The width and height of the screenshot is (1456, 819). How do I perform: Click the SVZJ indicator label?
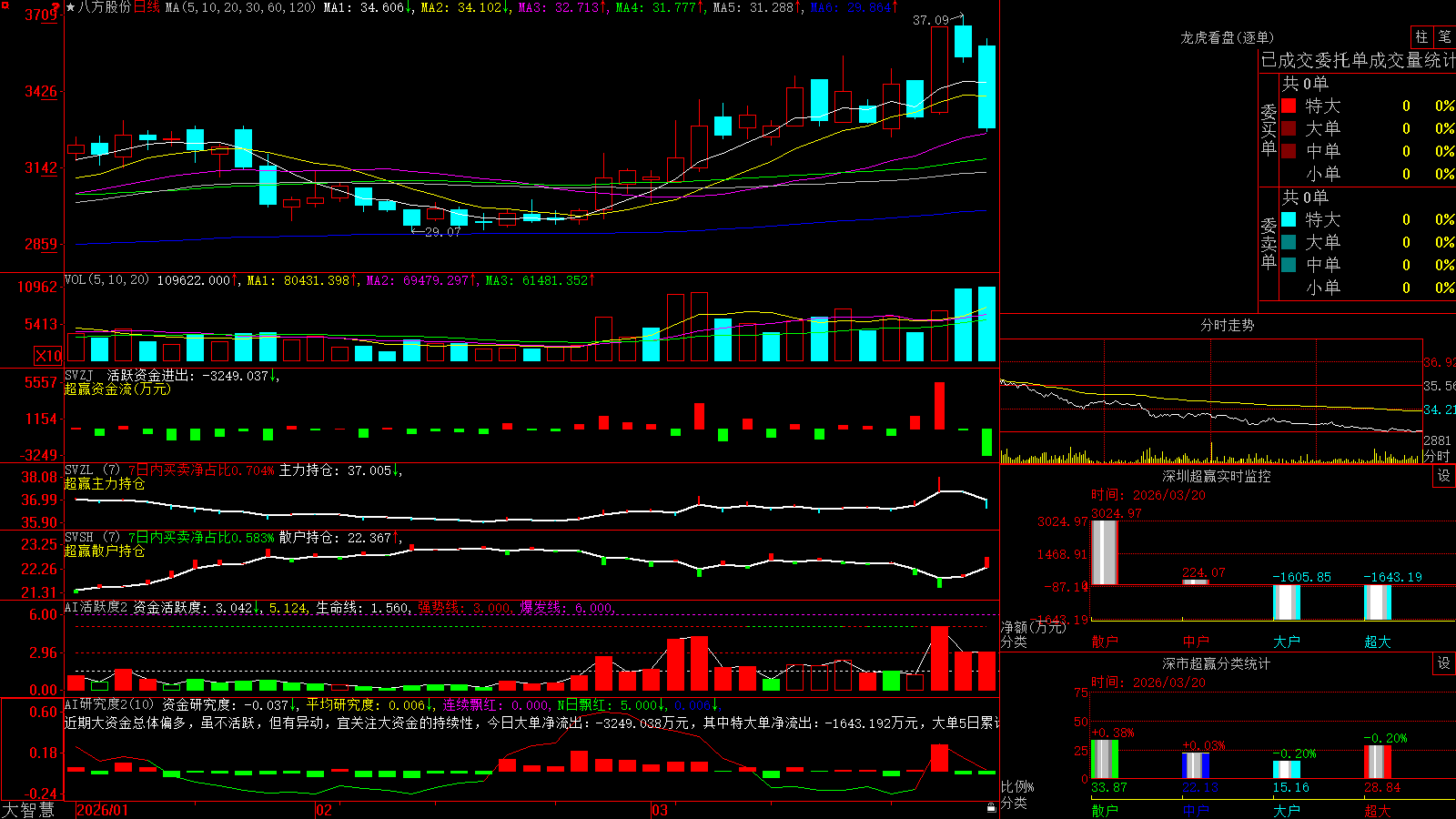click(x=79, y=375)
